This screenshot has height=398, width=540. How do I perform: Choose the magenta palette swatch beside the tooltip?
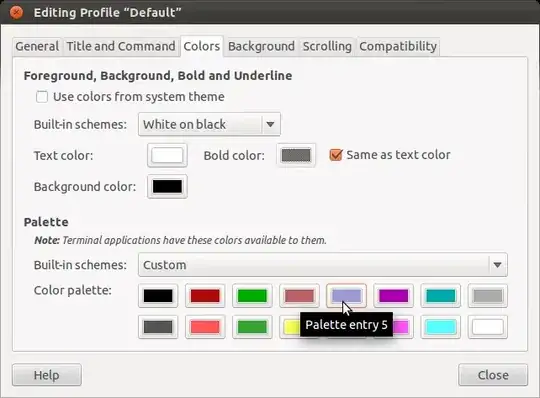(x=403, y=327)
